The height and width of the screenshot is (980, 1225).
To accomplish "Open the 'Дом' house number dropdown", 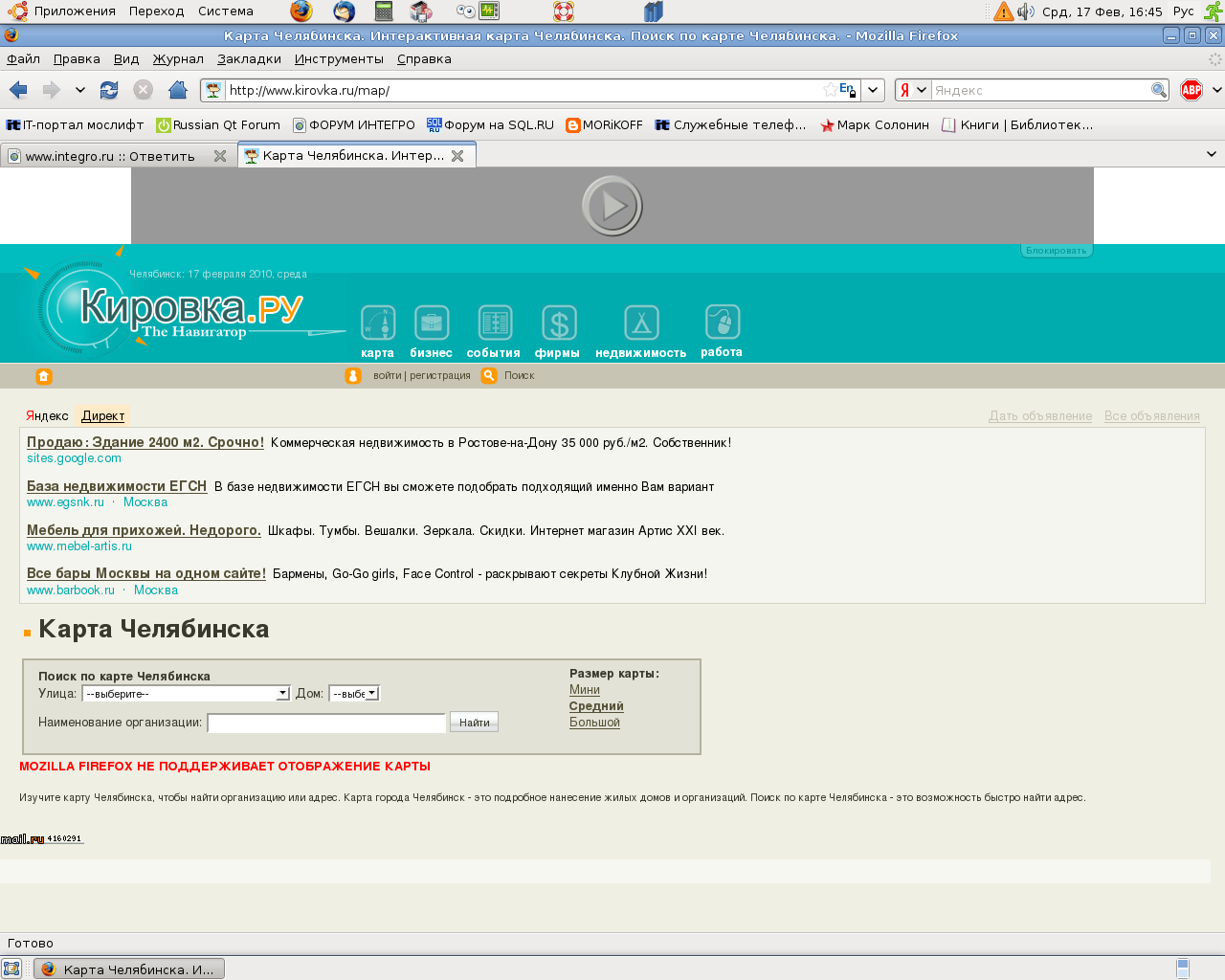I will [354, 693].
